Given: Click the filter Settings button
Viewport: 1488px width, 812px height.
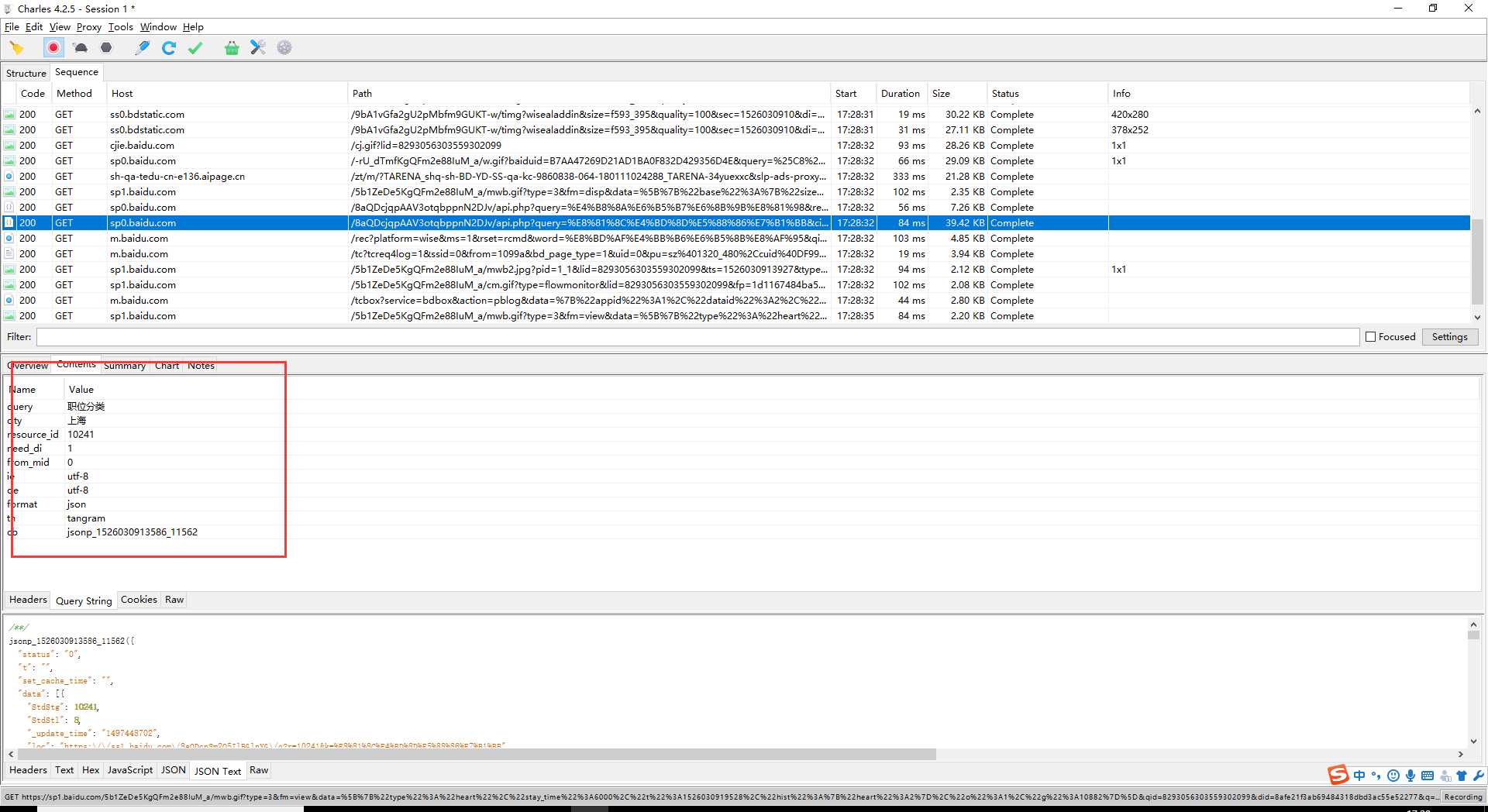Looking at the screenshot, I should [x=1449, y=337].
